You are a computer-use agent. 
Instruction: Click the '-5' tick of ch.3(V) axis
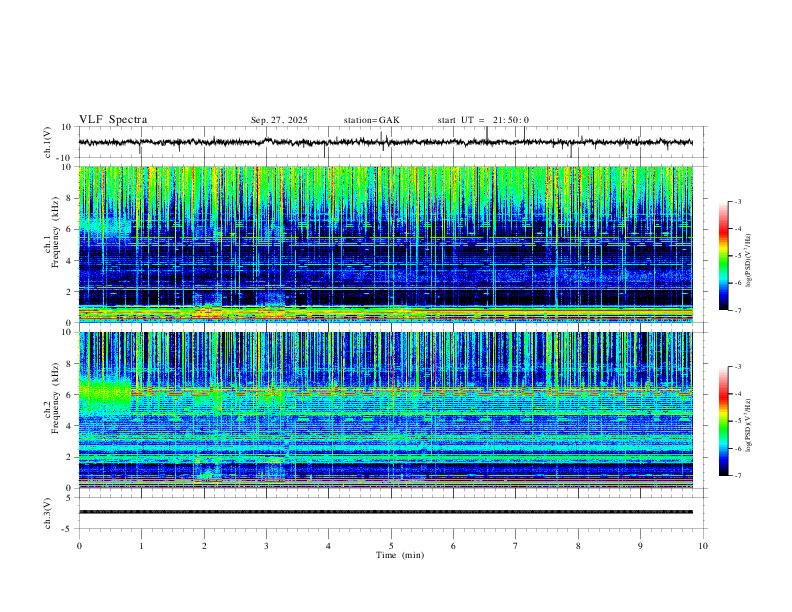(68, 529)
